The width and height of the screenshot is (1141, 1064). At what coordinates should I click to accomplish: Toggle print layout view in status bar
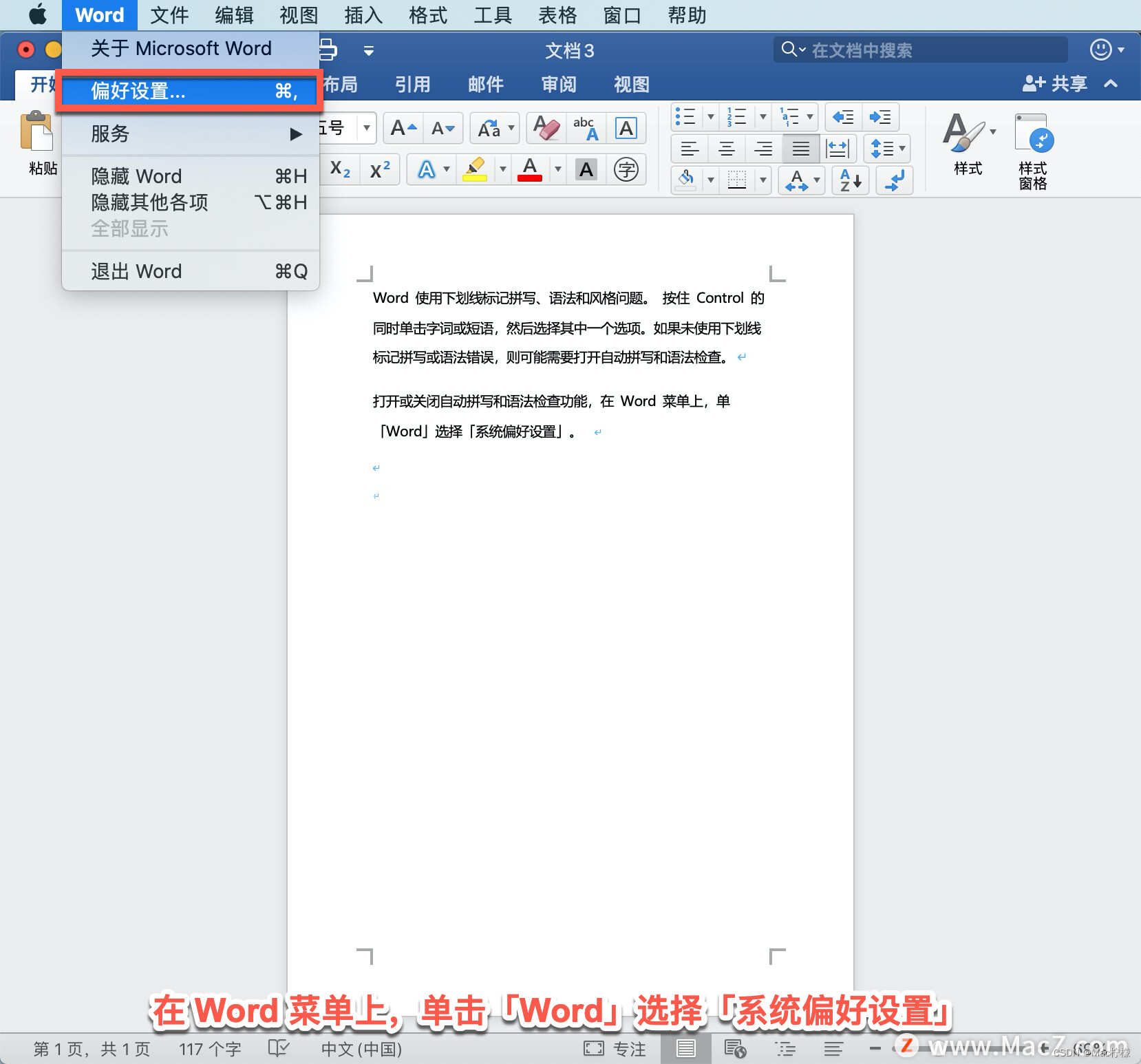(x=685, y=1048)
